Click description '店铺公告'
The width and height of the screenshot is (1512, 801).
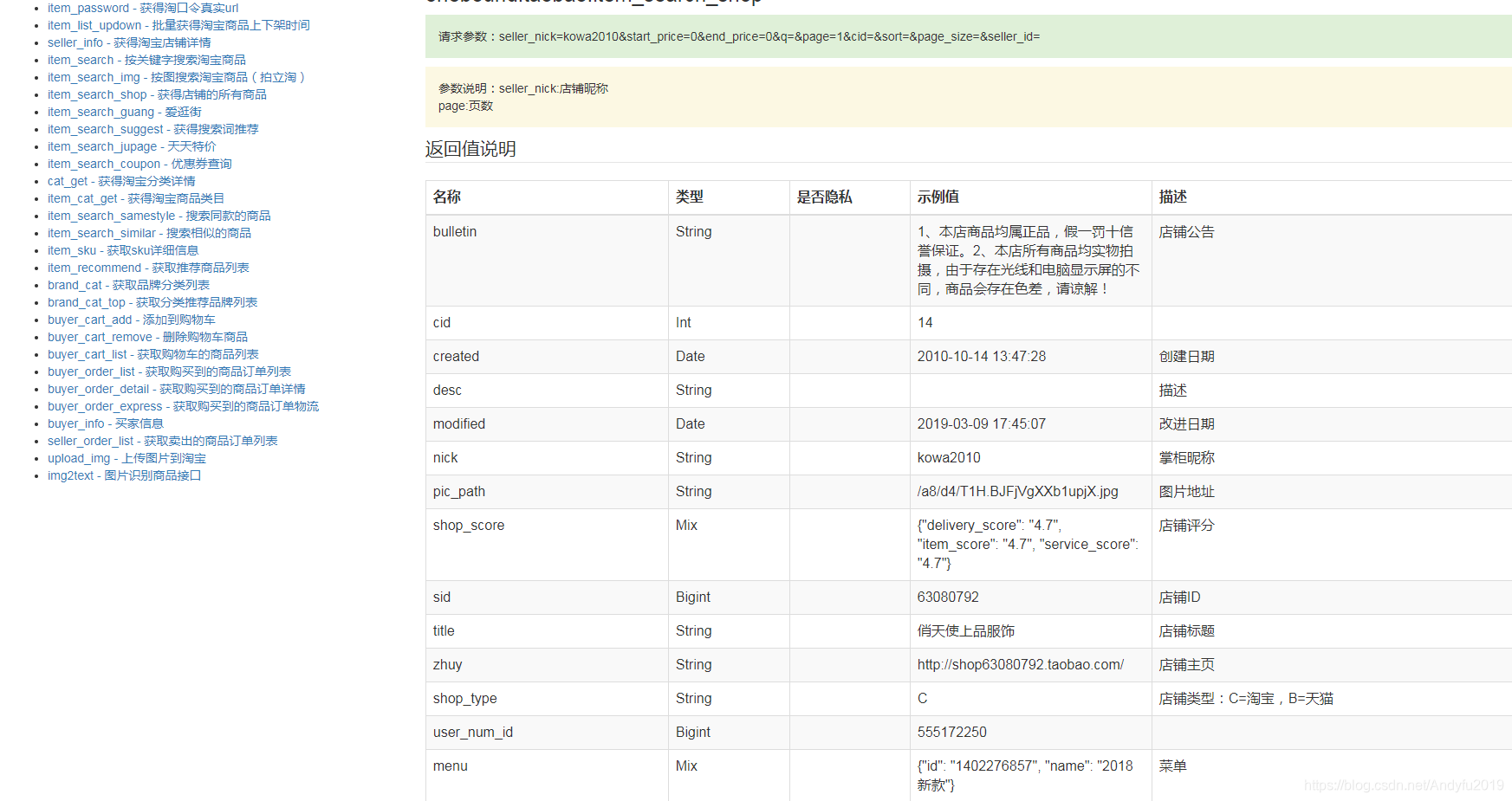1187,231
